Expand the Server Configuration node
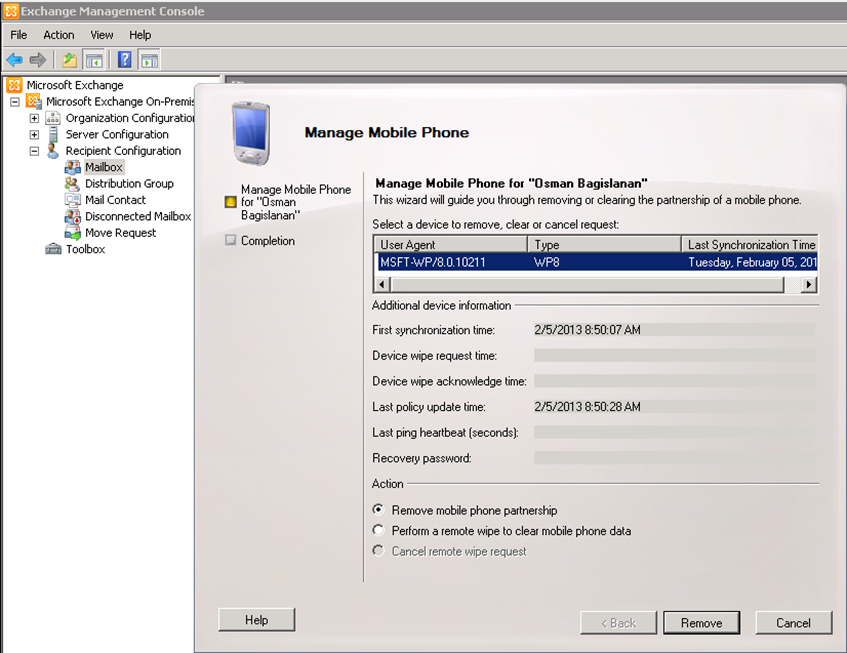 point(34,134)
